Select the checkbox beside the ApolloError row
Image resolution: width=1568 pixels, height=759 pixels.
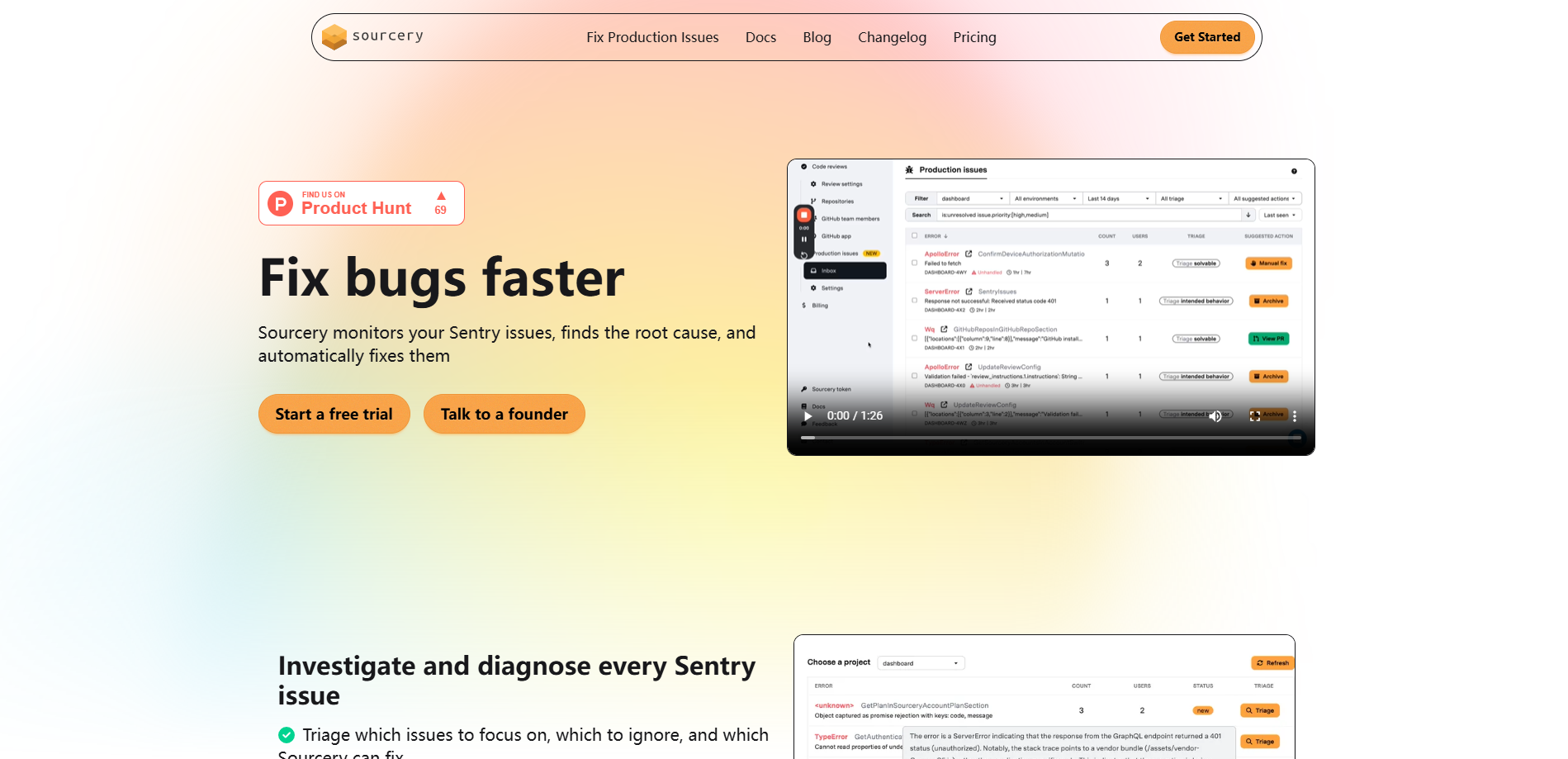pos(913,262)
